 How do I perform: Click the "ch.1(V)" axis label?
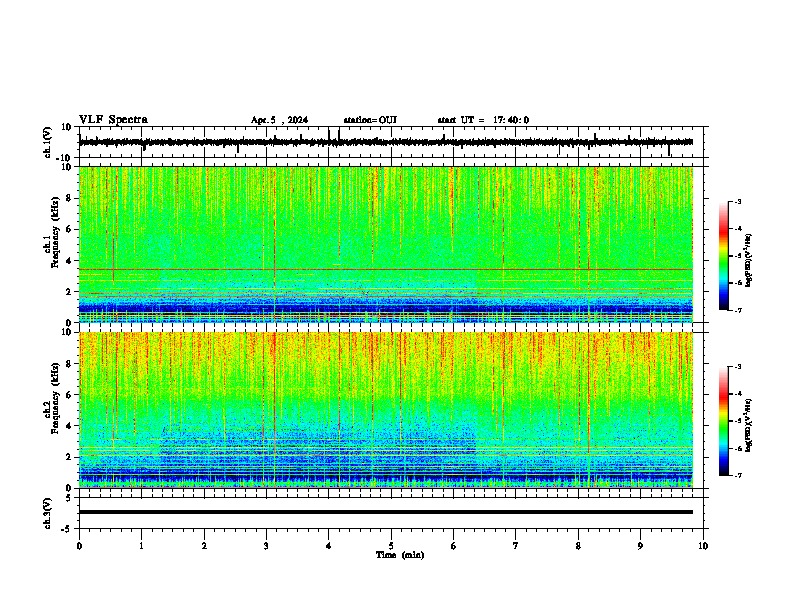coord(48,142)
